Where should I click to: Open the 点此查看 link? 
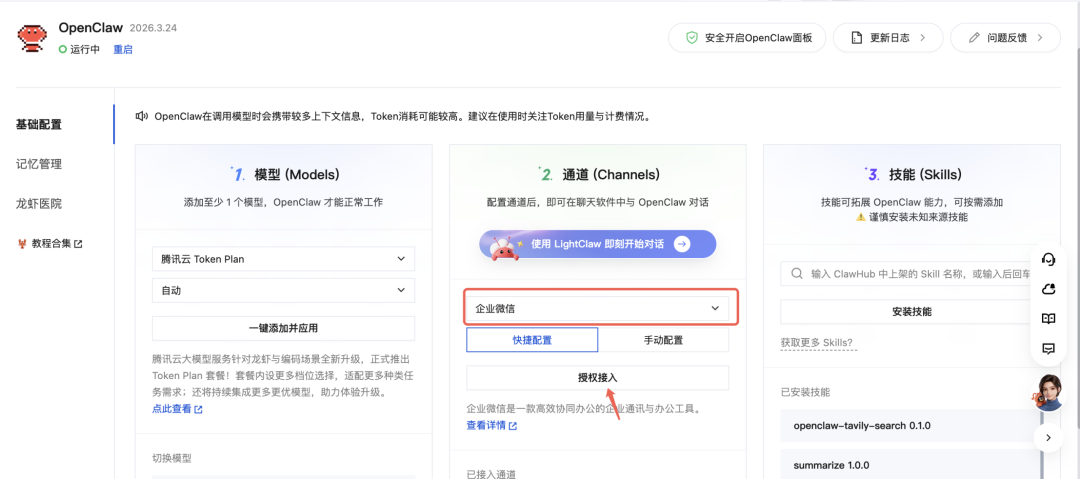pyautogui.click(x=177, y=409)
